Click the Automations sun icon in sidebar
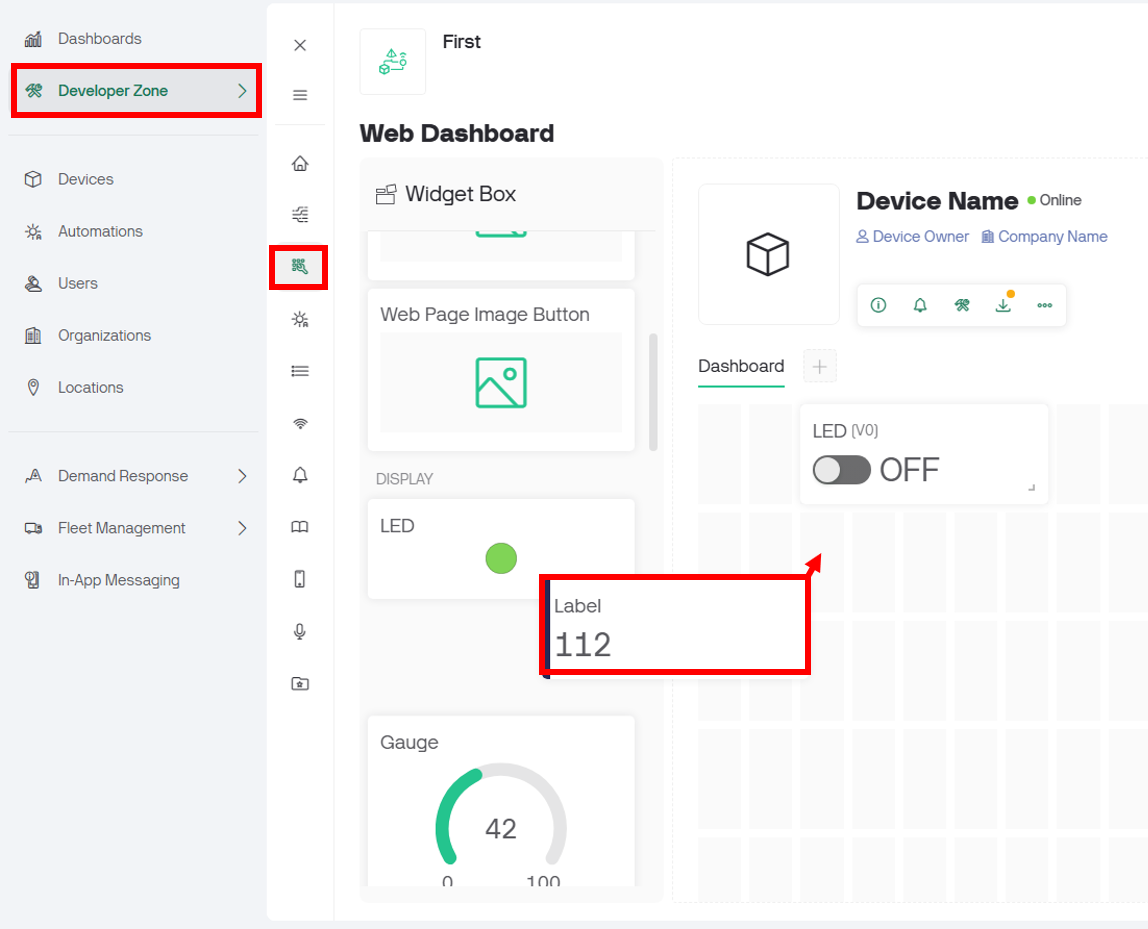 [x=33, y=231]
